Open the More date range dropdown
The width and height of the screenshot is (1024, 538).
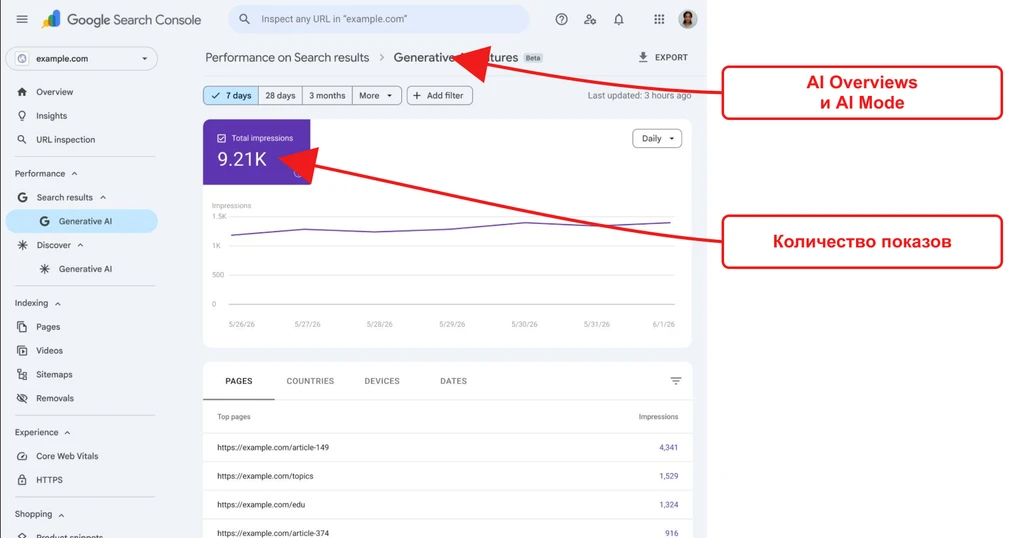click(376, 95)
